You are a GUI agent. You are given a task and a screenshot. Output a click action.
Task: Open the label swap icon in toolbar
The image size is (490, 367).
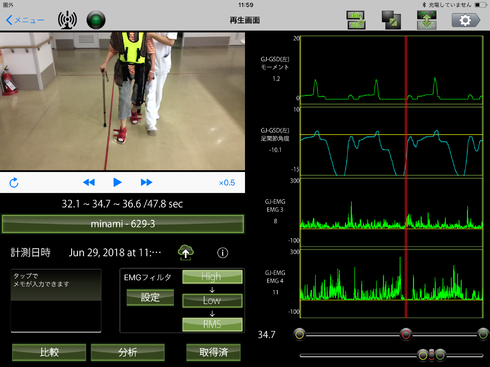coord(356,20)
